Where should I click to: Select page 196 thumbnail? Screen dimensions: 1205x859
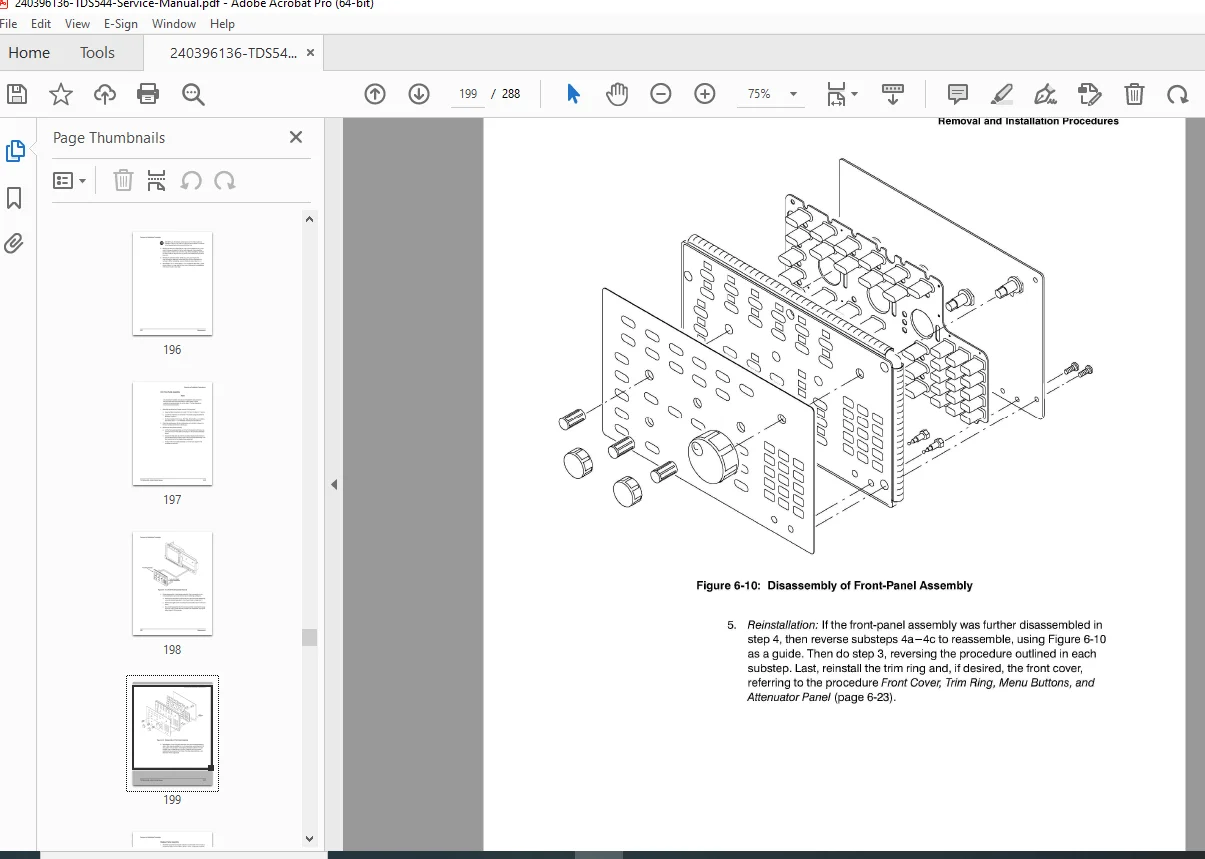click(172, 284)
